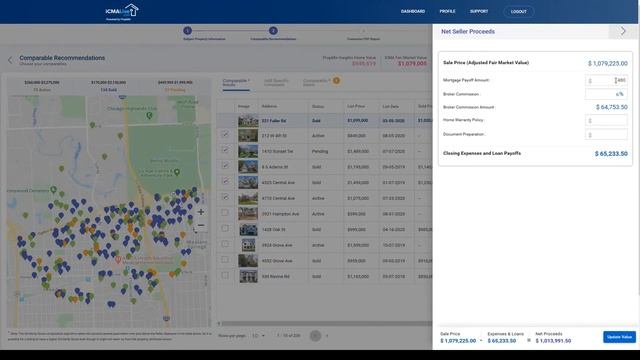Switch to the first Comparable Results tab

click(236, 83)
